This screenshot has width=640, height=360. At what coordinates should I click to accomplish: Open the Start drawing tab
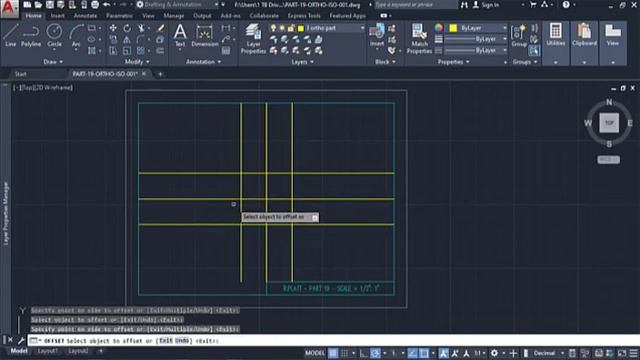coord(20,74)
